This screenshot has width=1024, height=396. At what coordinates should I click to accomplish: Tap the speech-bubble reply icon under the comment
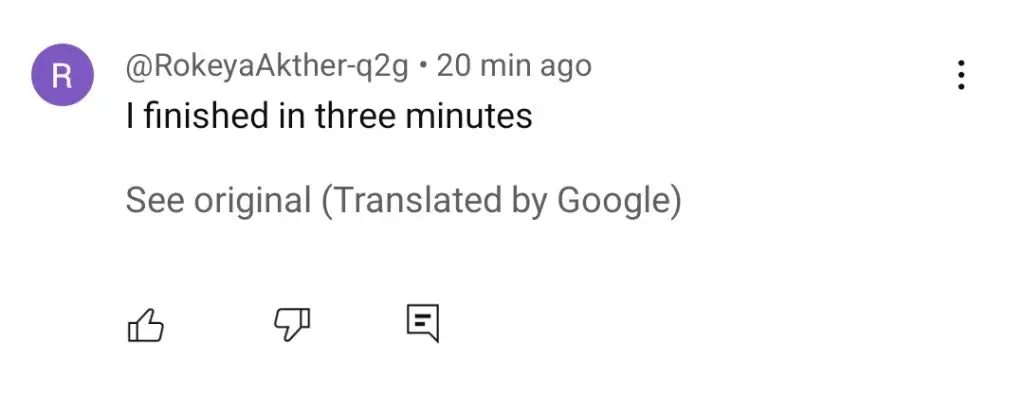click(x=423, y=323)
